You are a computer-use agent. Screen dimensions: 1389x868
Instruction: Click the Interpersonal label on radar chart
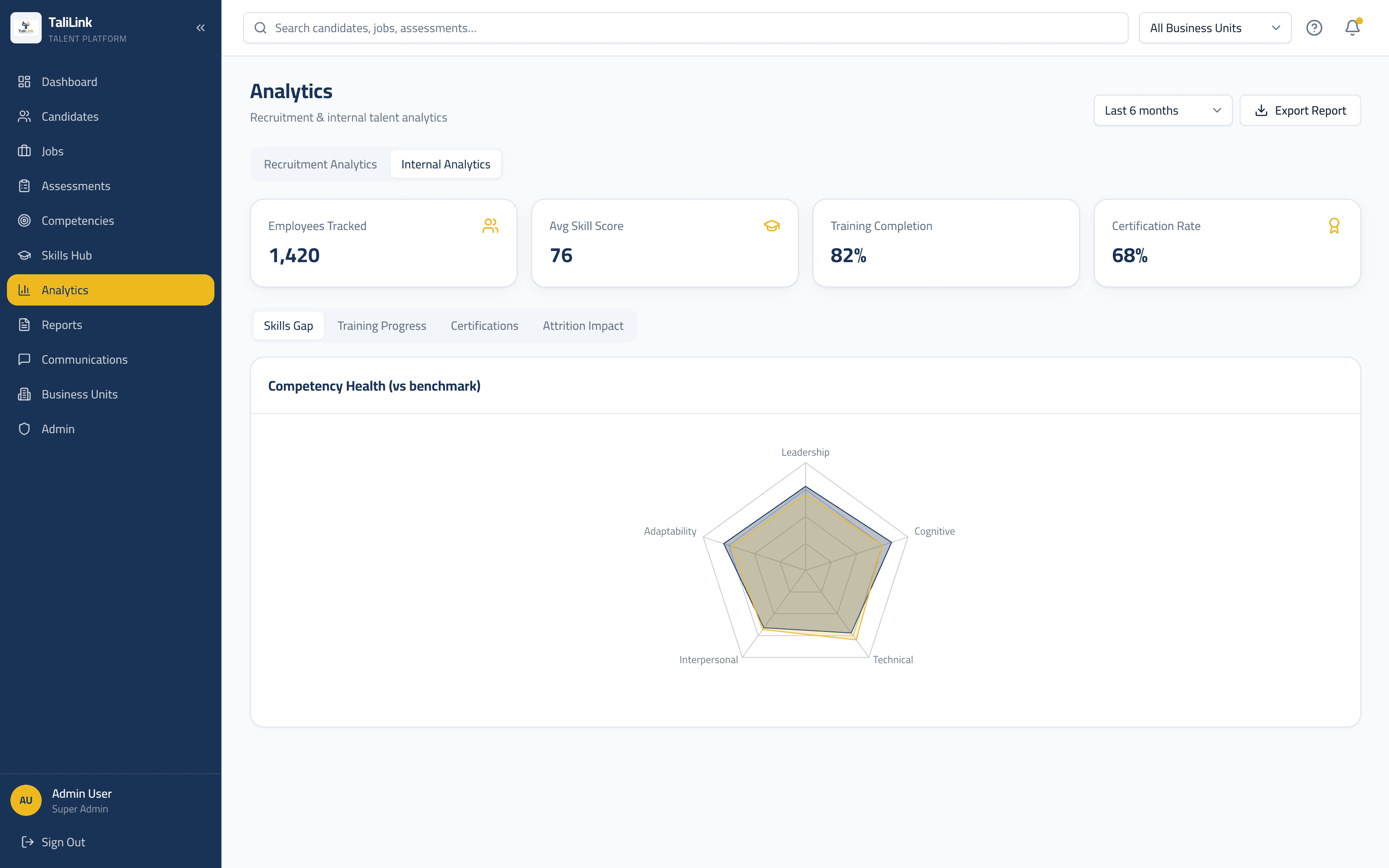(708, 660)
